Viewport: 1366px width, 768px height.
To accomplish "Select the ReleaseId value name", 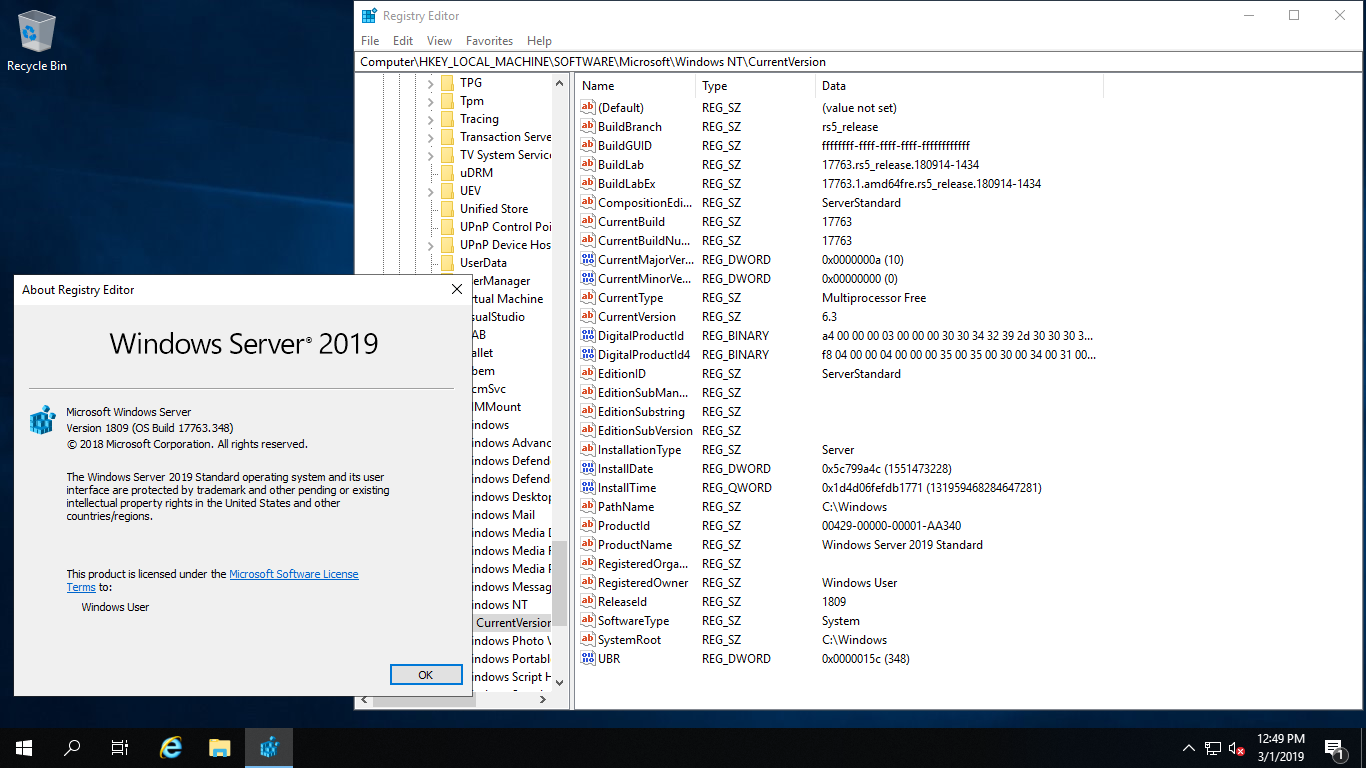I will [x=622, y=602].
